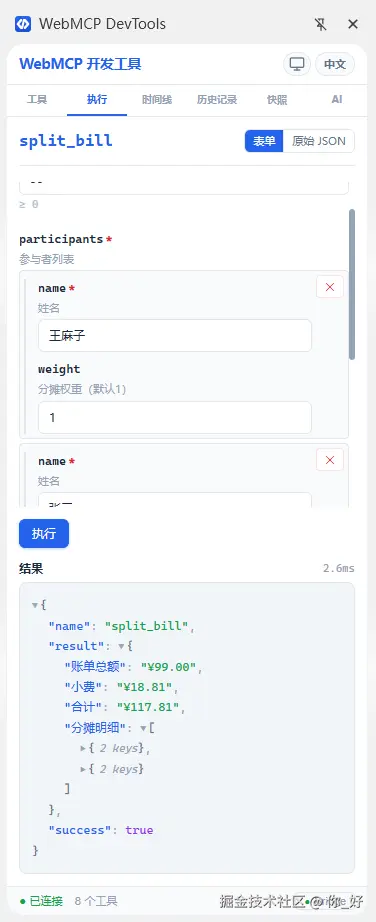Click the 已连接 status indicator
Viewport: 376px width, 922px height.
(41, 901)
